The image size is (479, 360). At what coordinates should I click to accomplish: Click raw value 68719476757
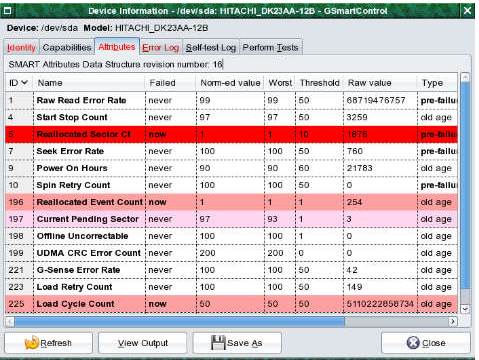(x=376, y=100)
